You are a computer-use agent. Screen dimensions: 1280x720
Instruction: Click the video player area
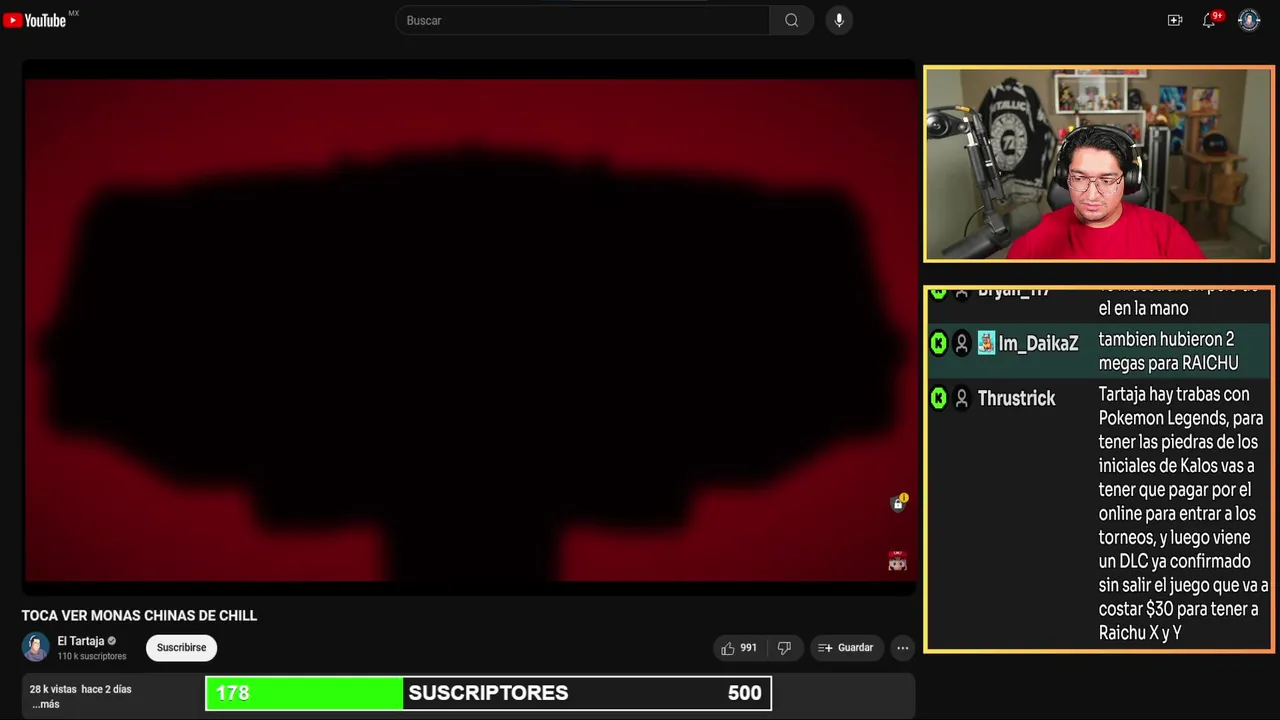pyautogui.click(x=468, y=328)
